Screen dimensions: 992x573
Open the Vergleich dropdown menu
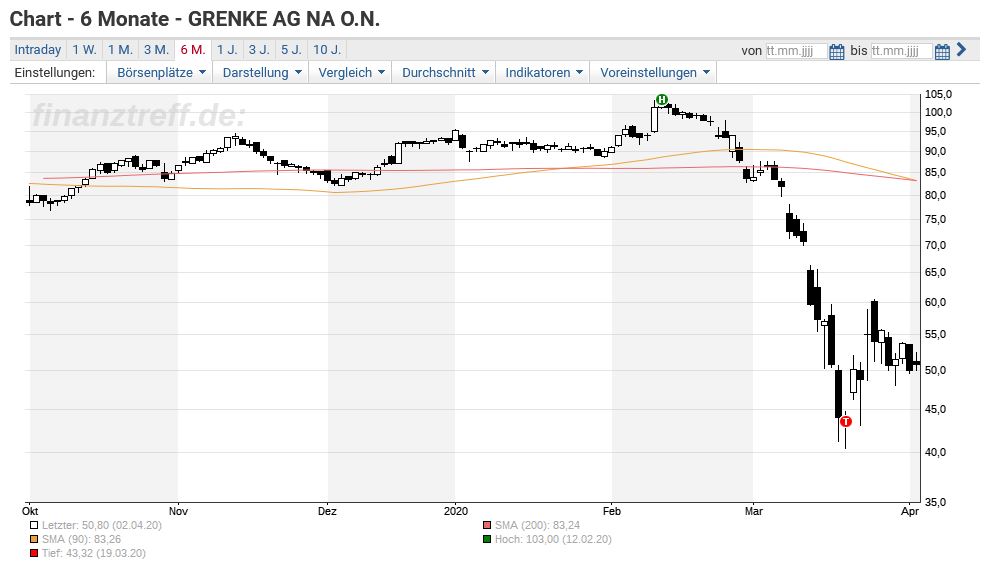pos(351,73)
